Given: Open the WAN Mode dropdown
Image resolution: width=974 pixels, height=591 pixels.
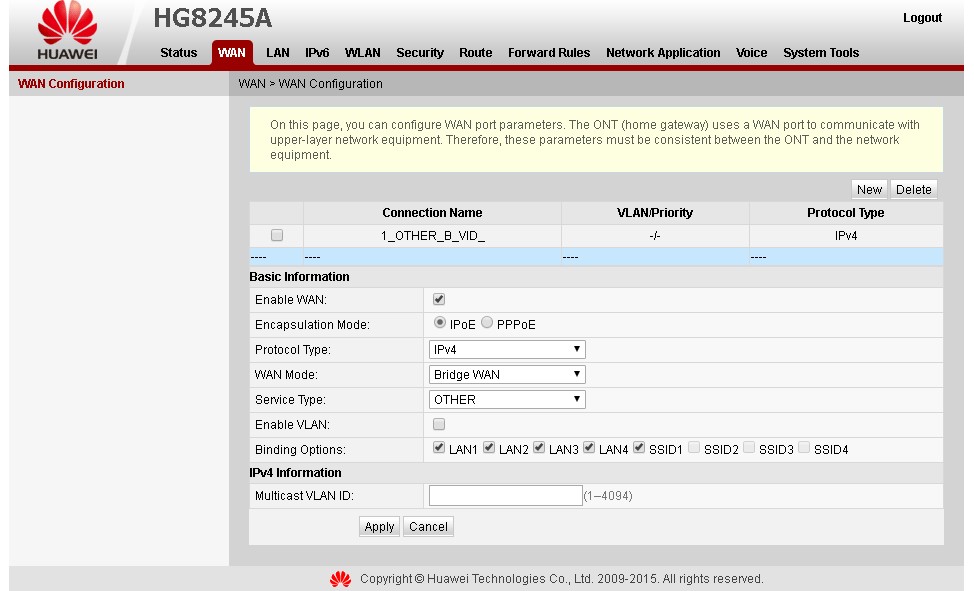Looking at the screenshot, I should pos(506,374).
